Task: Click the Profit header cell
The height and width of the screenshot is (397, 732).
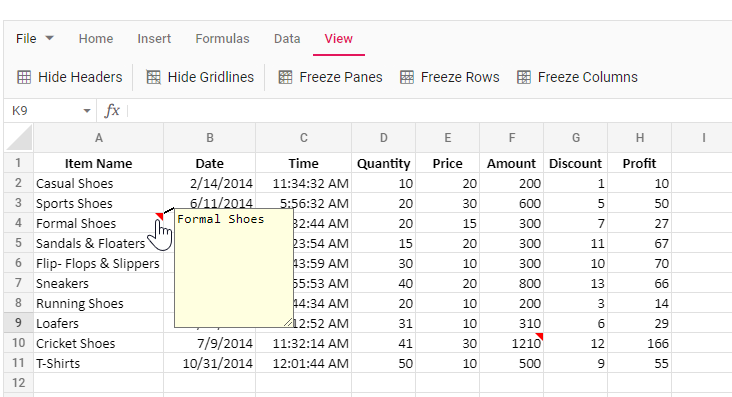Action: 640,163
